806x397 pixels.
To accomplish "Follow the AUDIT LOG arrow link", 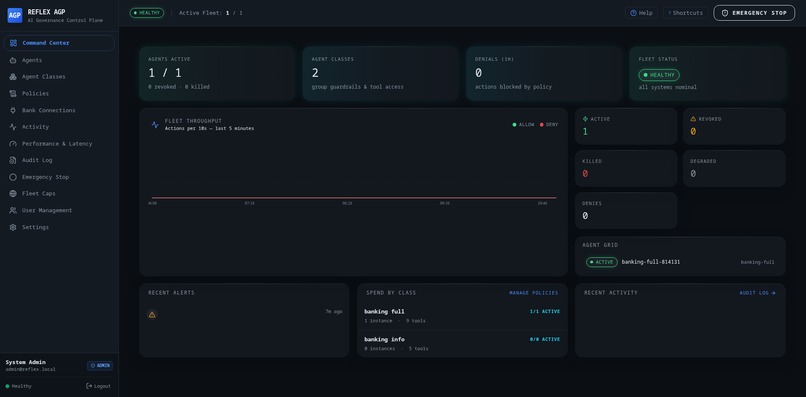I will pos(758,293).
